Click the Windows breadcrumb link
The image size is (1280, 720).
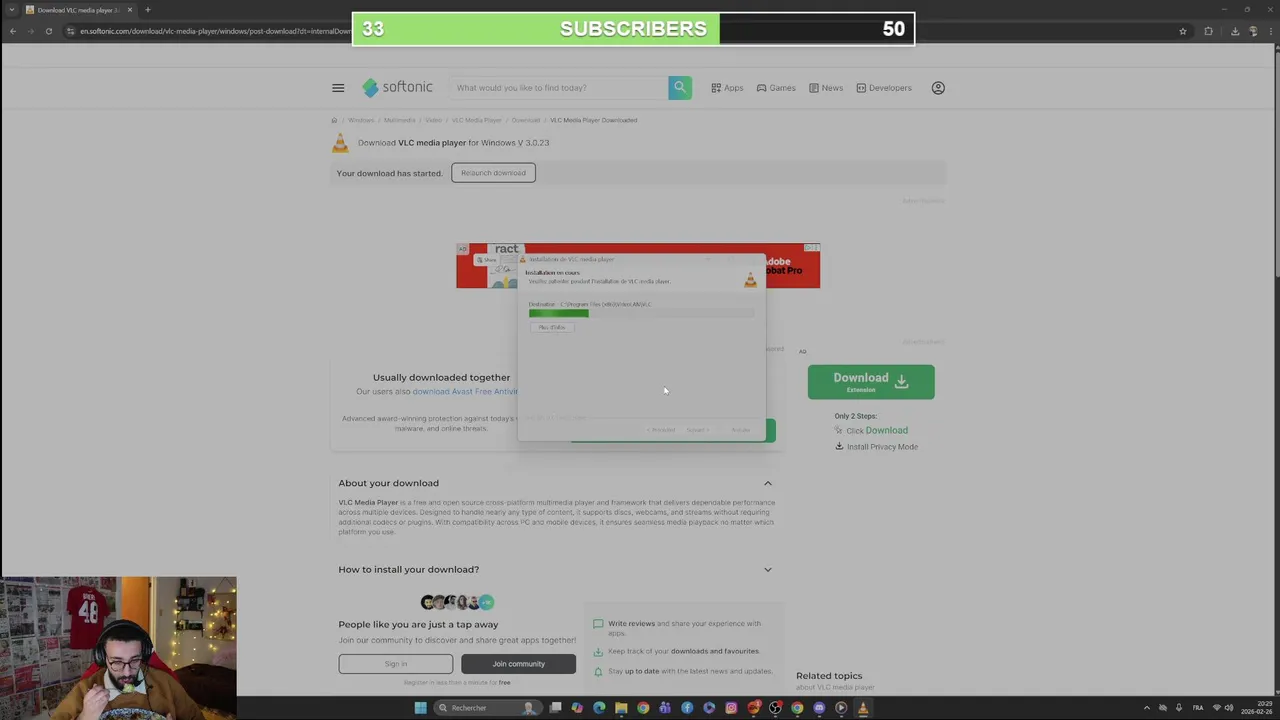click(361, 120)
